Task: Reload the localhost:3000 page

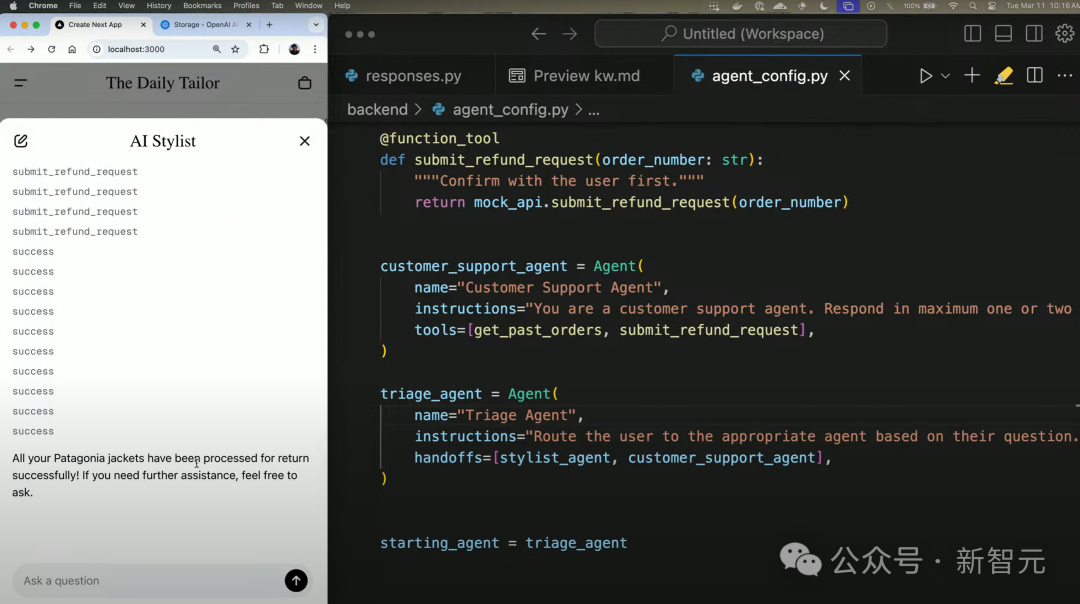Action: coord(50,48)
